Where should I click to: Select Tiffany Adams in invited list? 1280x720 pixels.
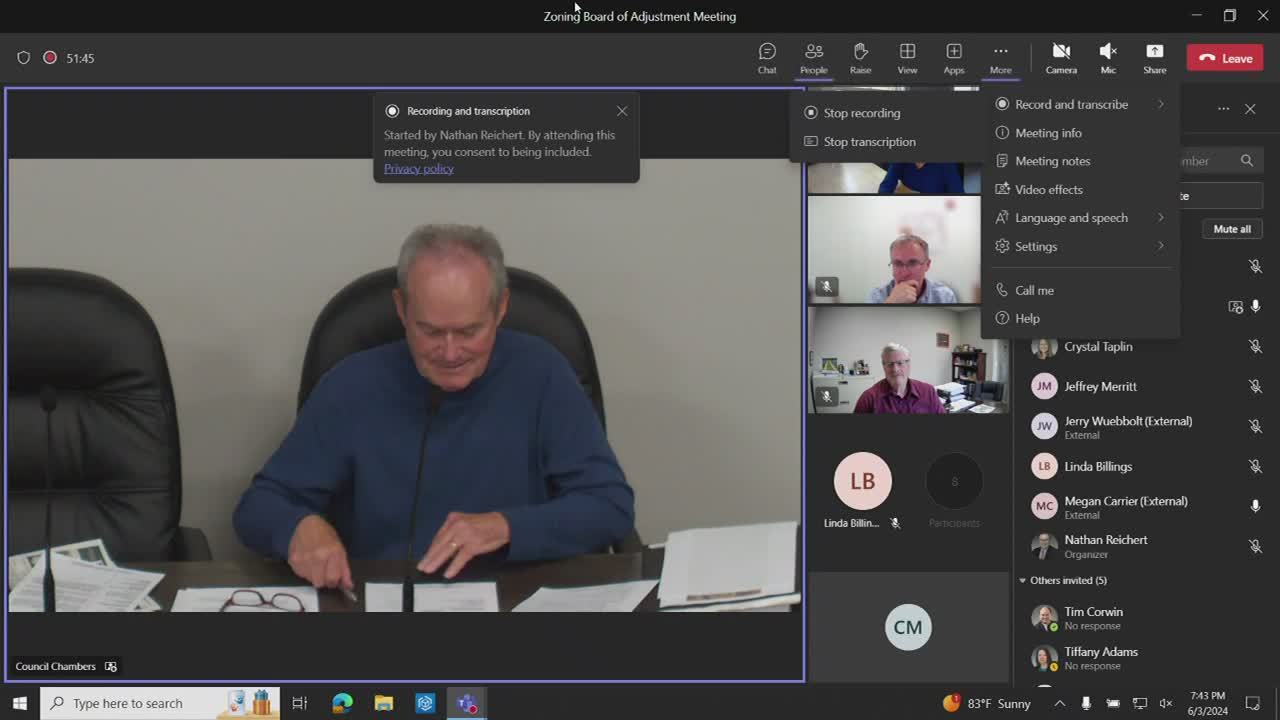point(1146,658)
